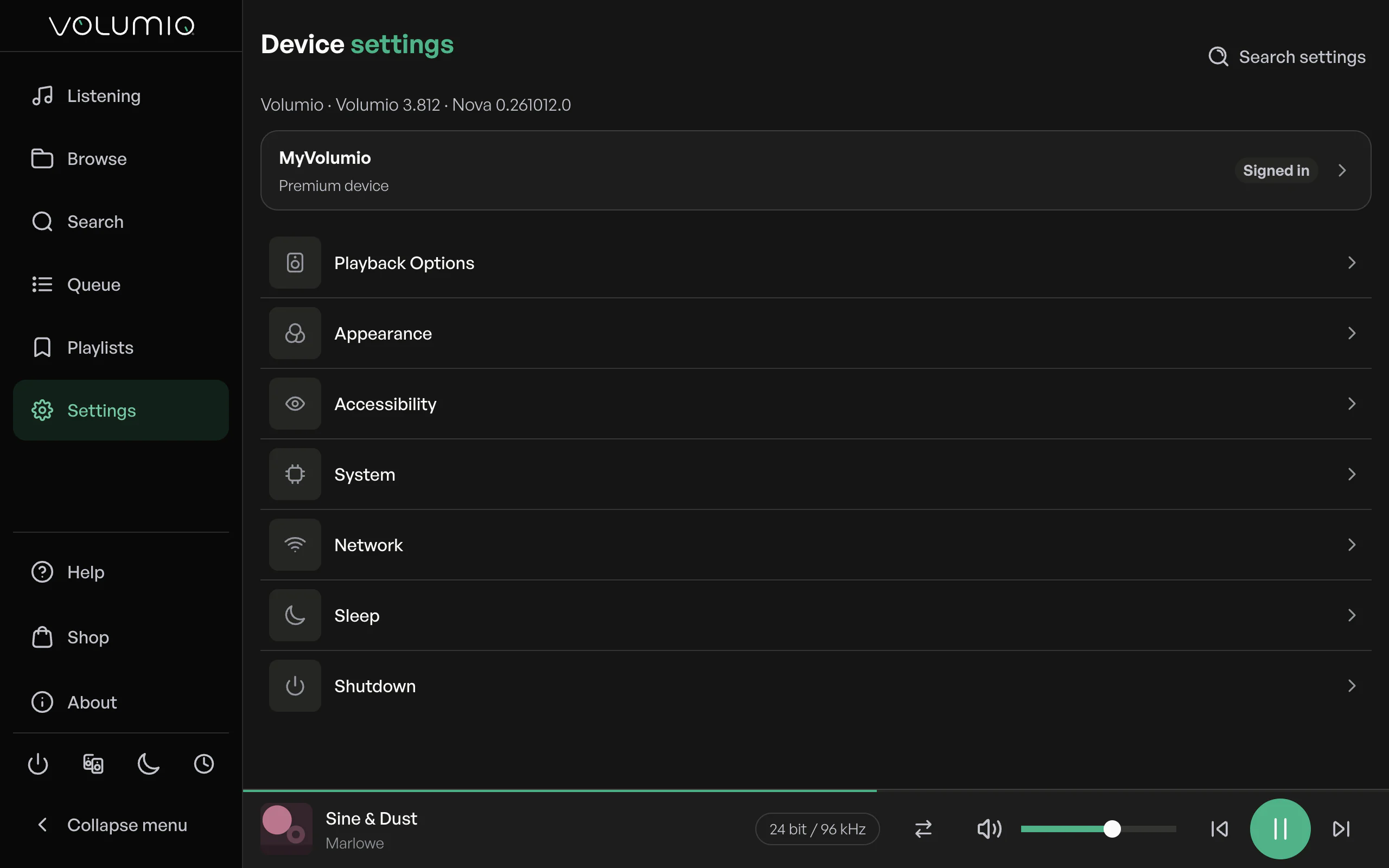Click the Playback Options speaker icon
This screenshot has width=1389, height=868.
(295, 263)
